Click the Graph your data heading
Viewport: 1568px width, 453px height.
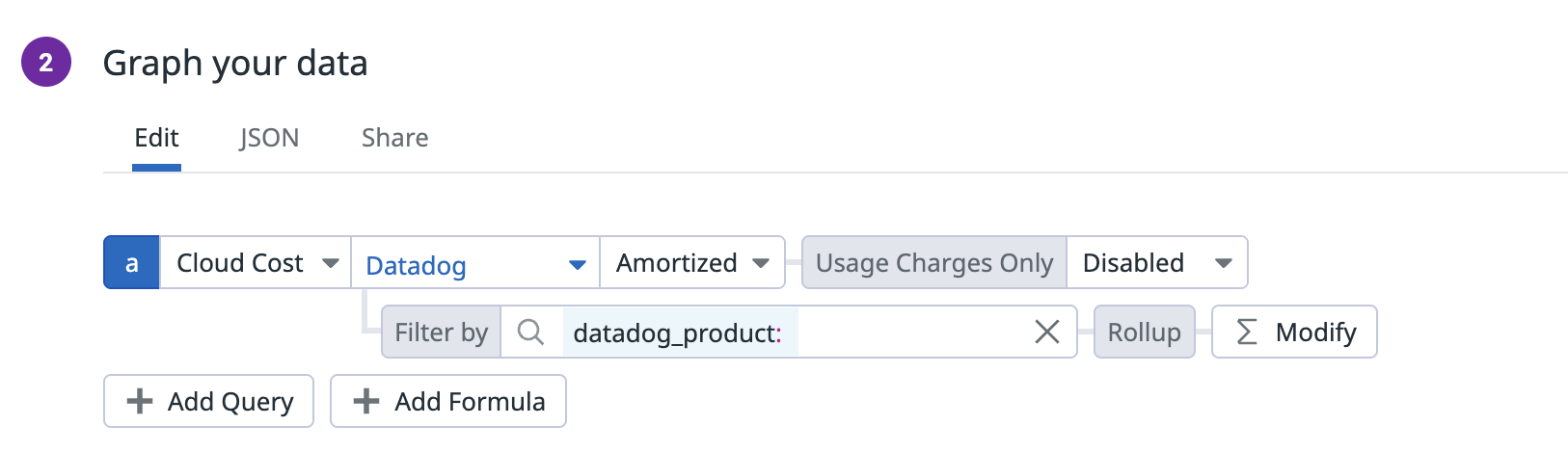235,63
